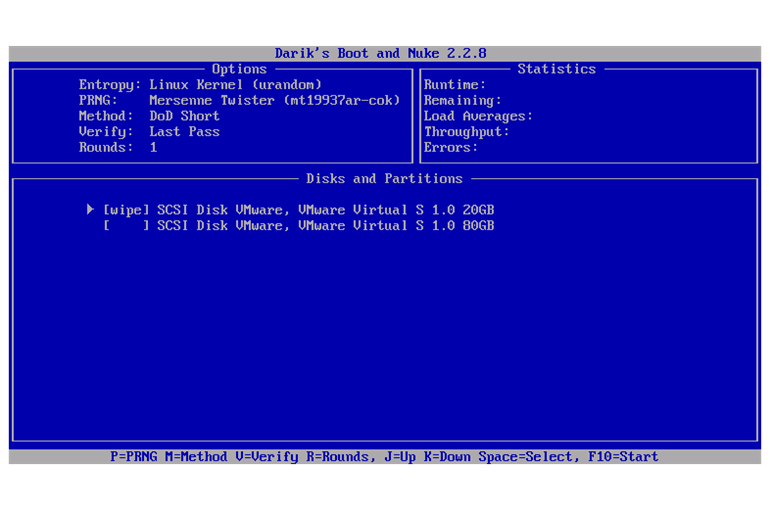Click the PRNG value Mersenne Twister
This screenshot has width=770, height=513.
pos(274,101)
